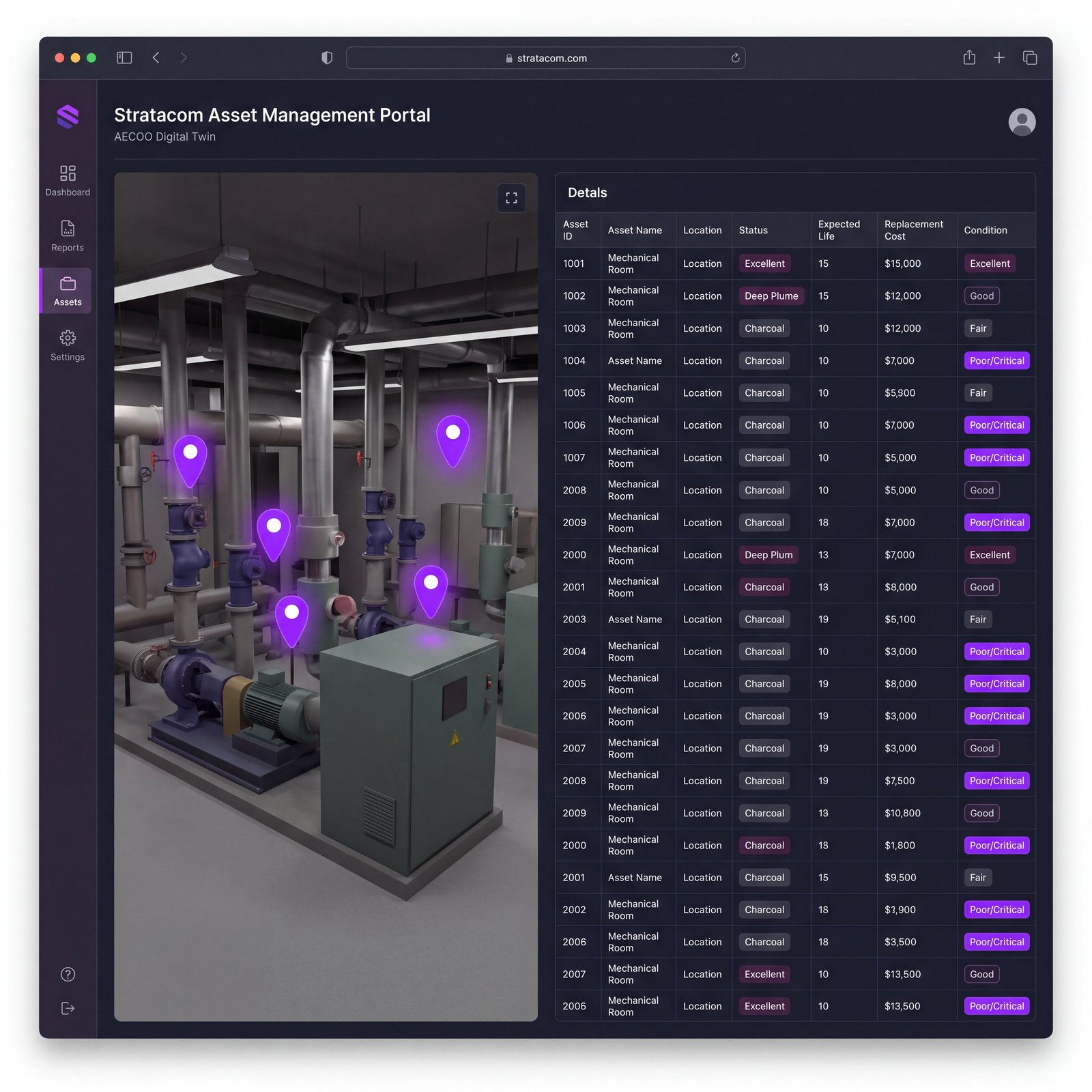Viewport: 1092px width, 1092px height.
Task: Click the Deep Plume status badge
Action: [x=771, y=296]
